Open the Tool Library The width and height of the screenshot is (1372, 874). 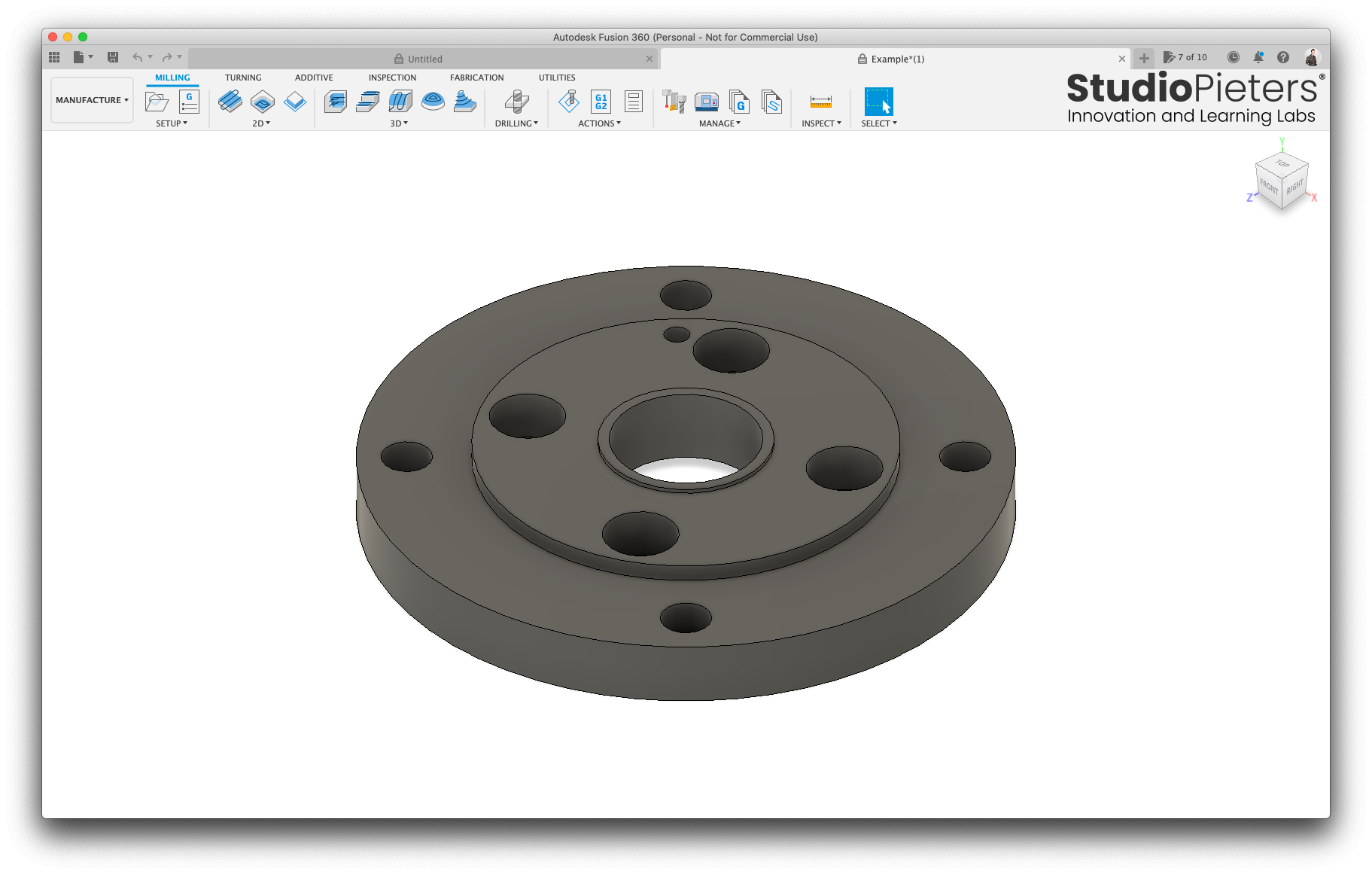(674, 101)
